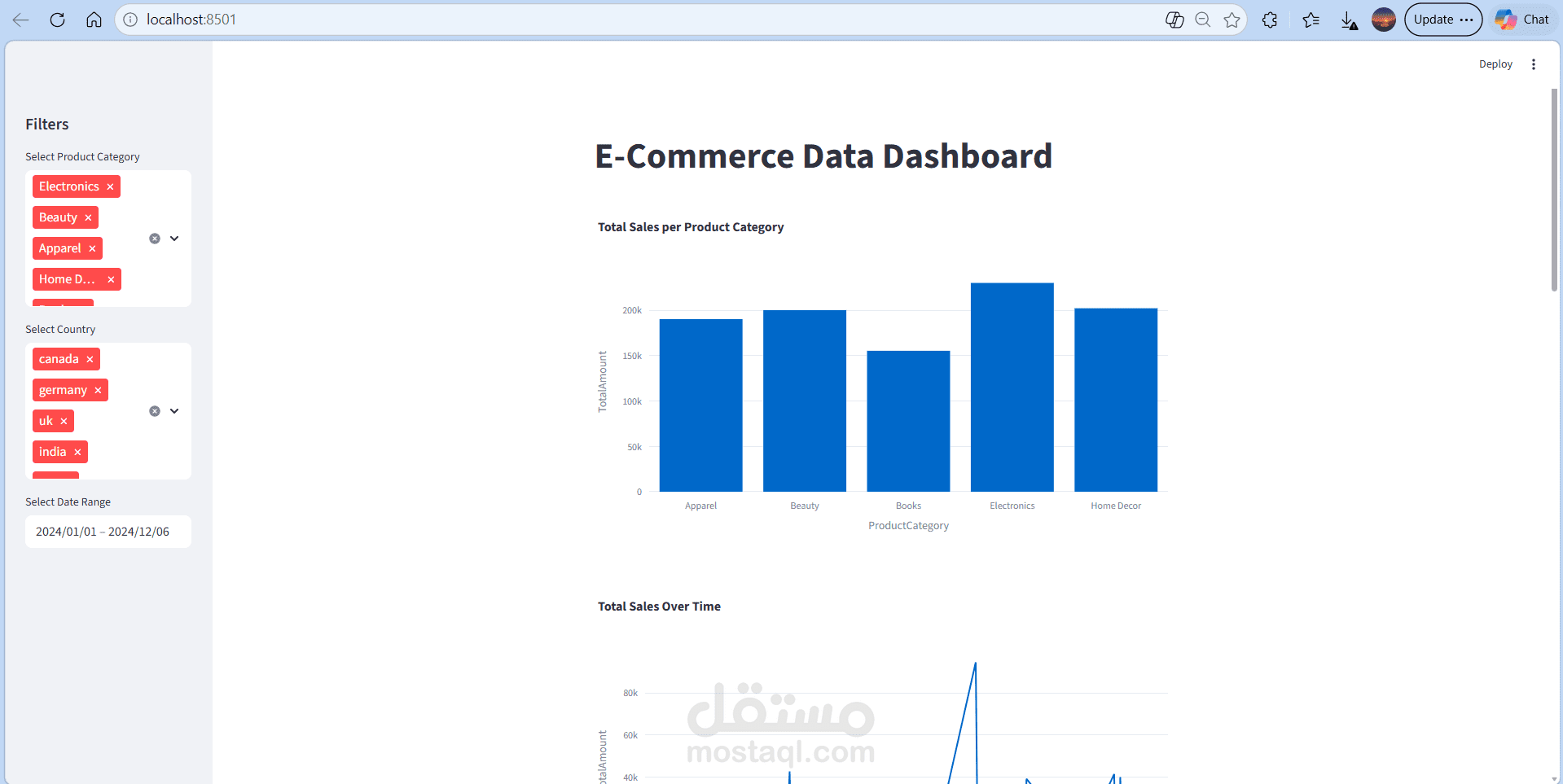The width and height of the screenshot is (1563, 784).
Task: Click the browser profile avatar
Action: pos(1384,20)
